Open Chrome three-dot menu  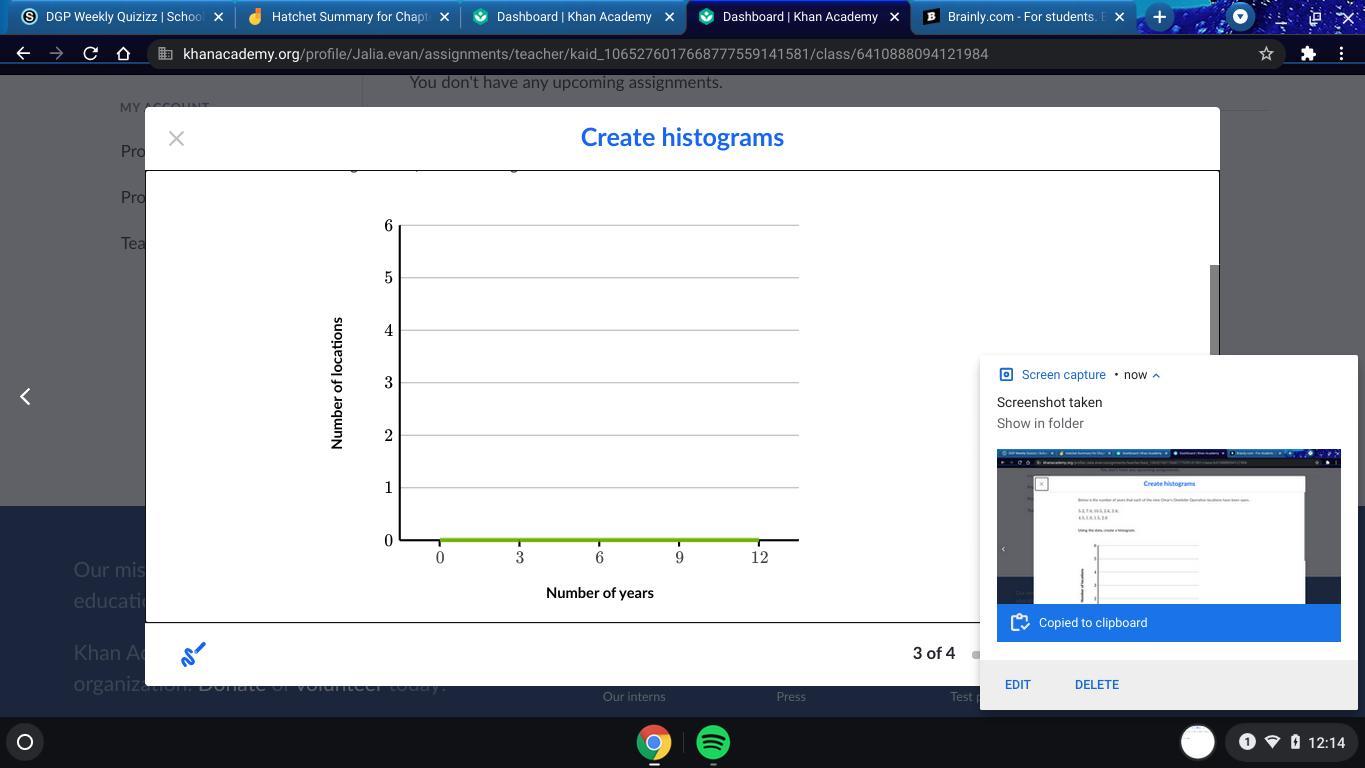click(x=1341, y=54)
